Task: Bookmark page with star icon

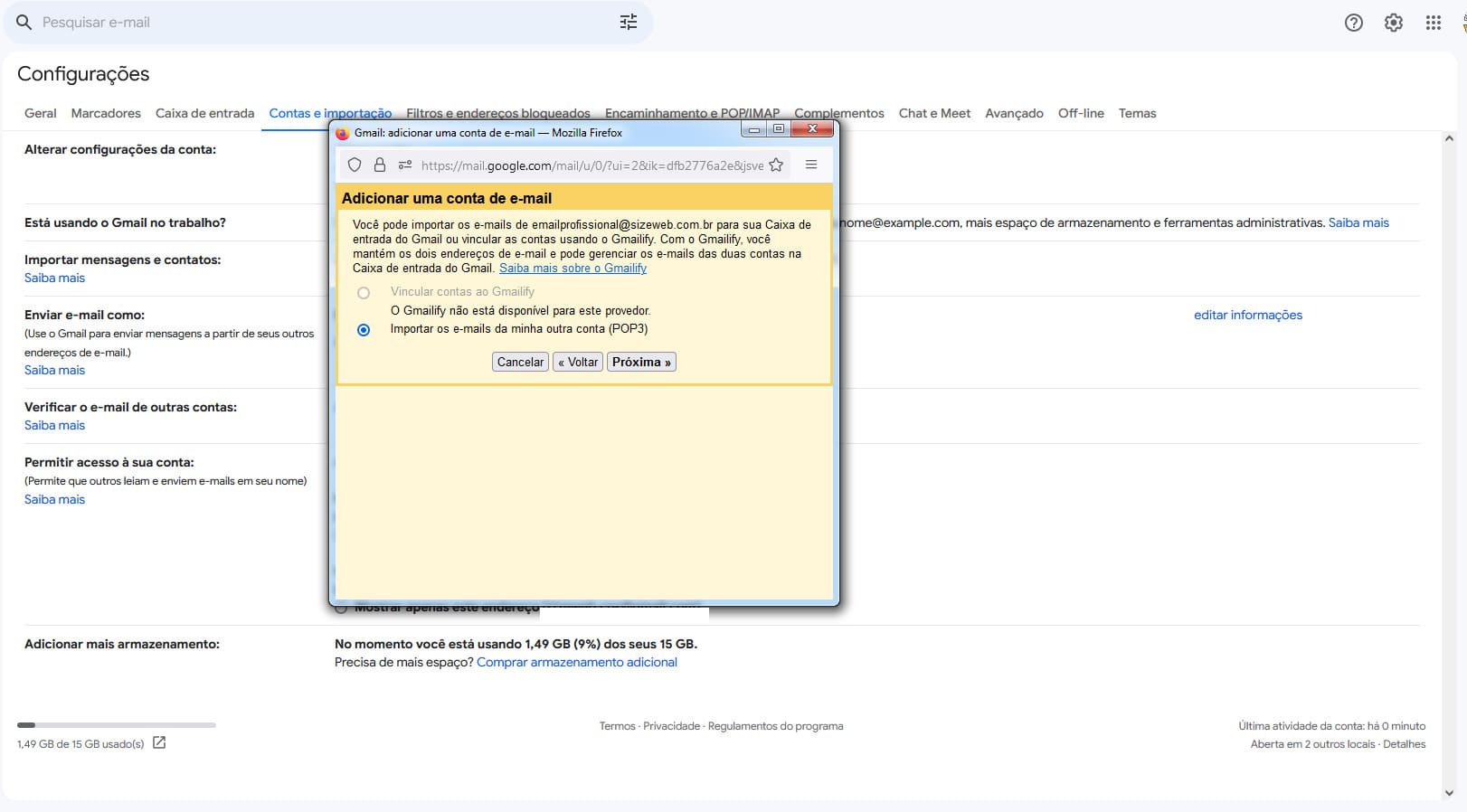Action: 776,165
